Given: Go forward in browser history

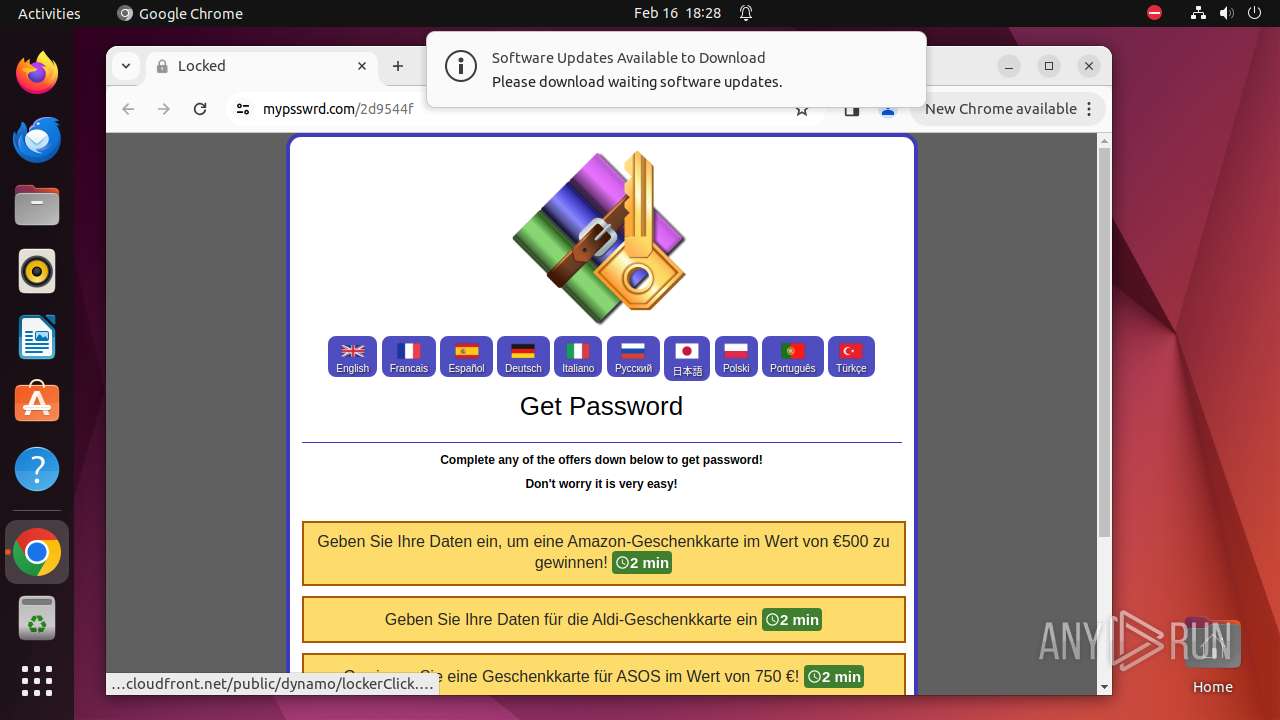Looking at the screenshot, I should [x=164, y=109].
